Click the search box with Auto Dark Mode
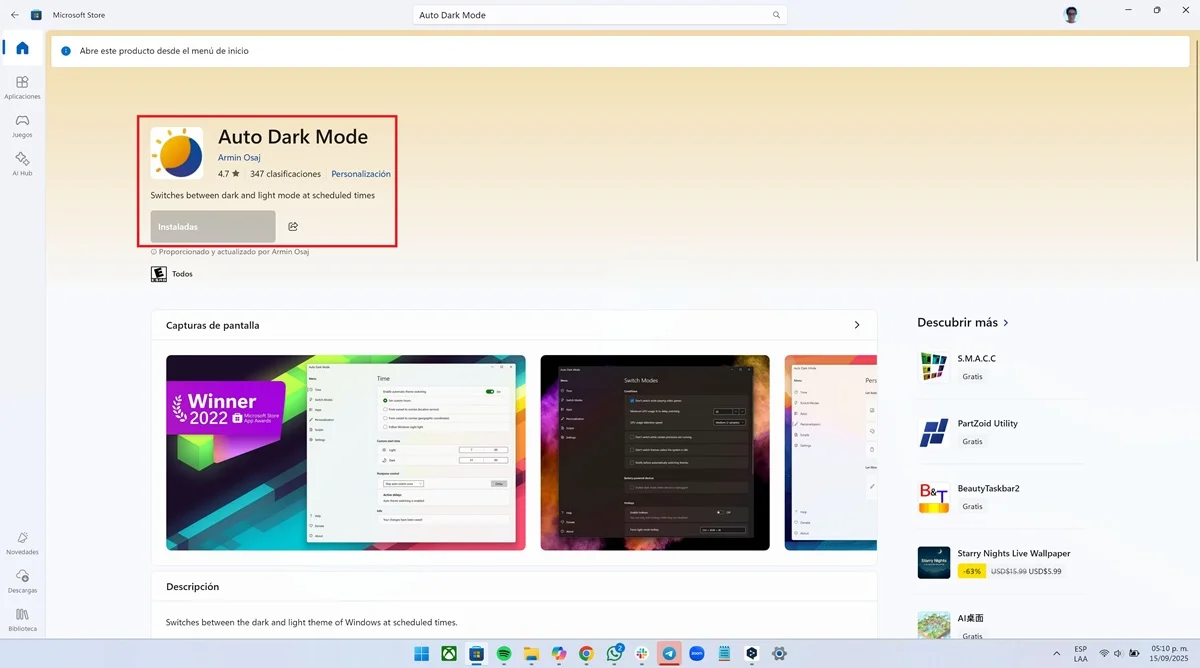The image size is (1200, 668). (x=600, y=15)
